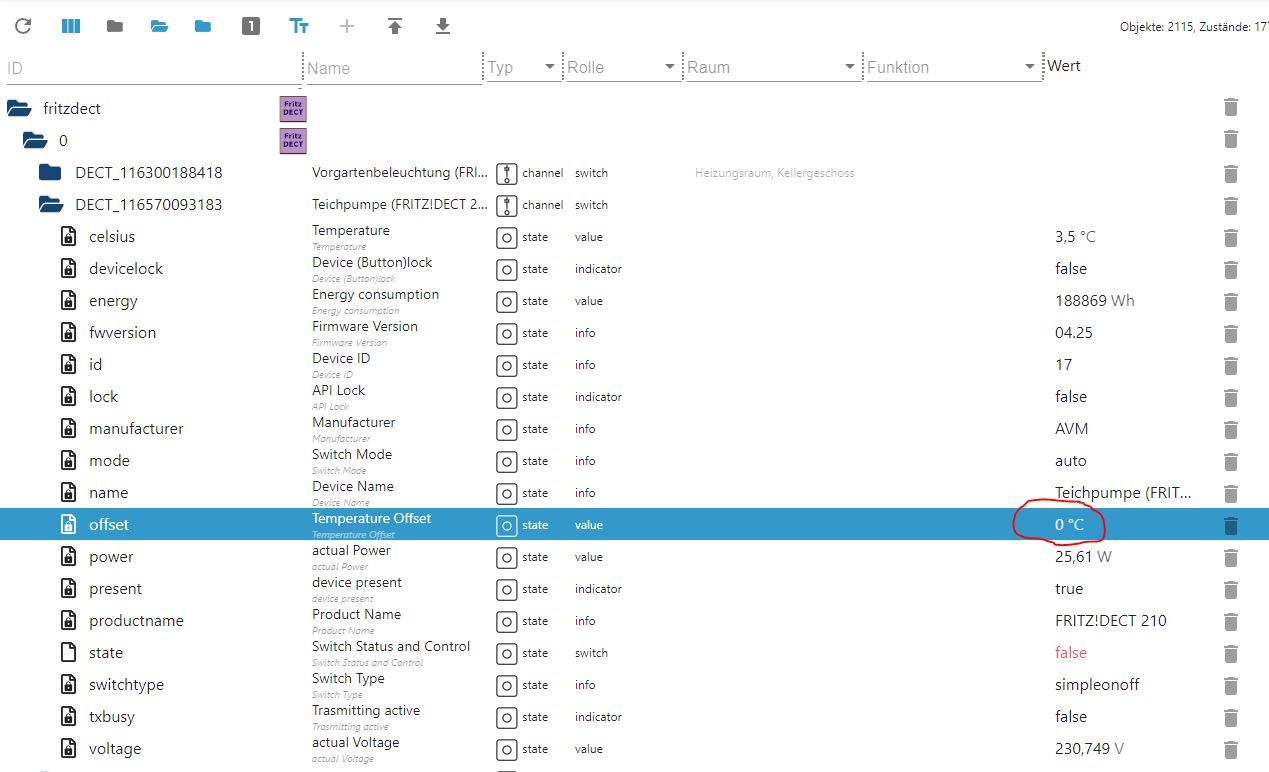Open the Rolle filter dropdown
This screenshot has width=1269, height=772.
(670, 67)
